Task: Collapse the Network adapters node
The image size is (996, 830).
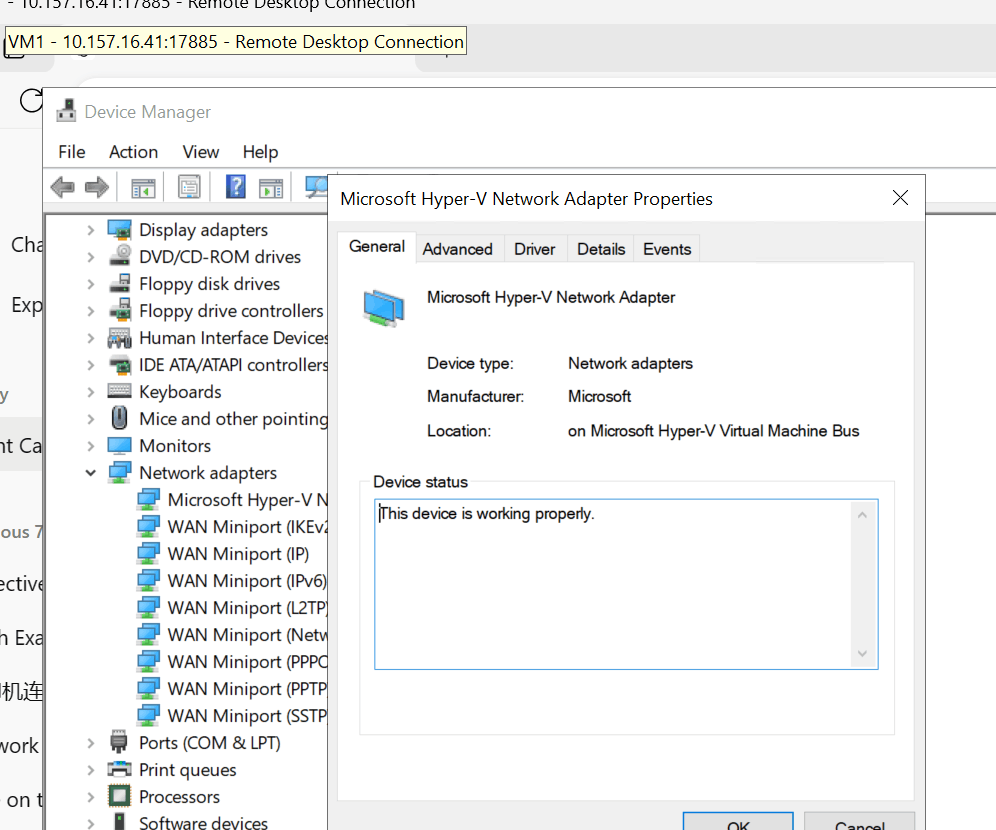Action: (x=91, y=473)
